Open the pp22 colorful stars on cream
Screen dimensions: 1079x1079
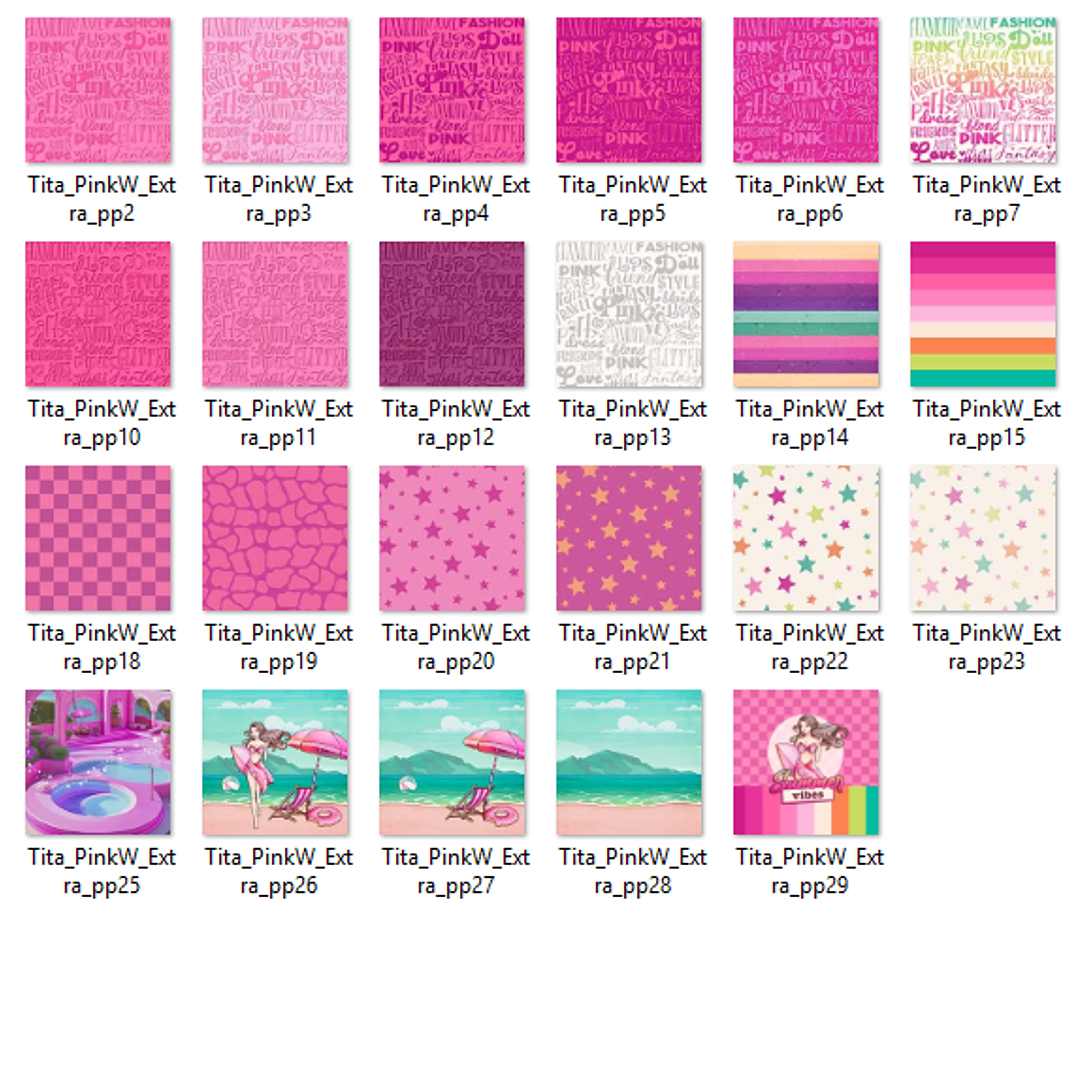(x=806, y=538)
